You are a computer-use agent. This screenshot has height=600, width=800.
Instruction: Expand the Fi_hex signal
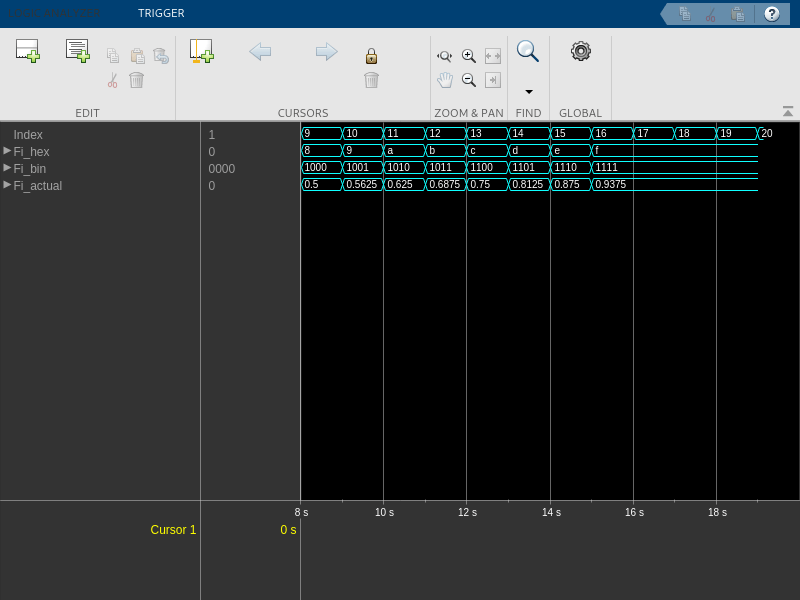click(7, 151)
